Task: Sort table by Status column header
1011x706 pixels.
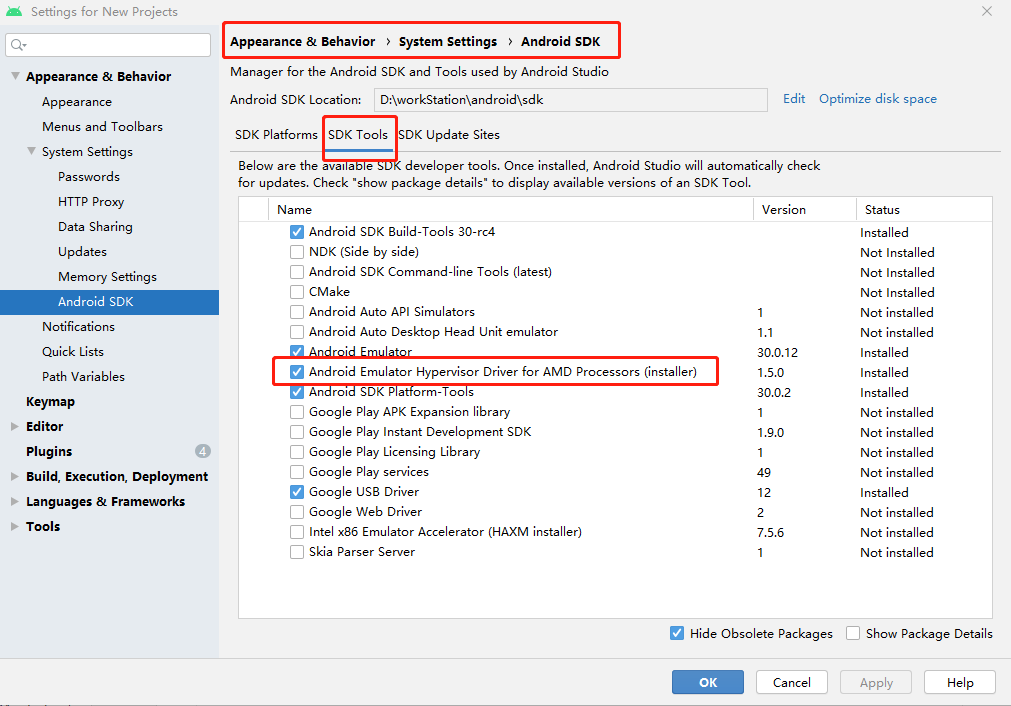Action: 924,210
